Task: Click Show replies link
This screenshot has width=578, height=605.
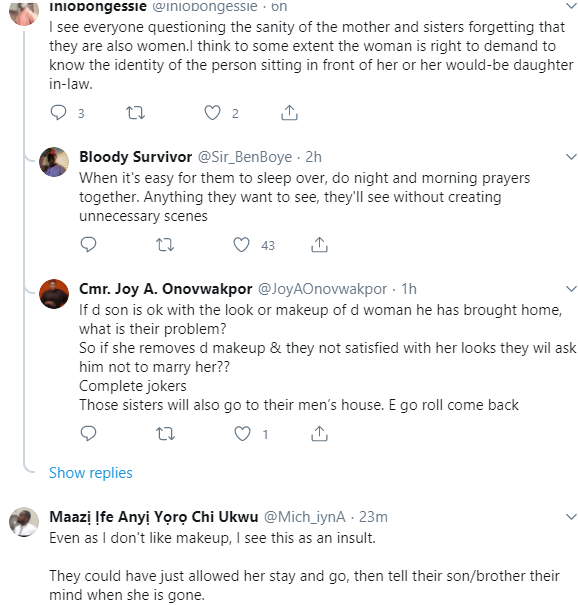Action: tap(91, 473)
